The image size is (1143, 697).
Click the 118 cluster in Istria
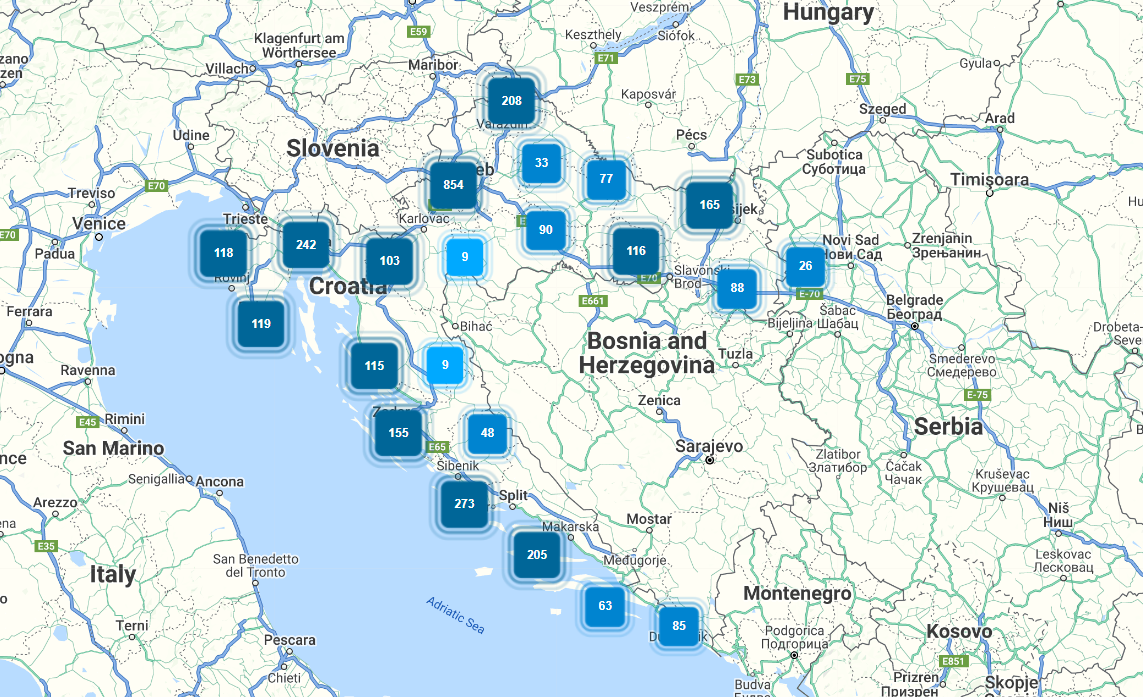223,253
